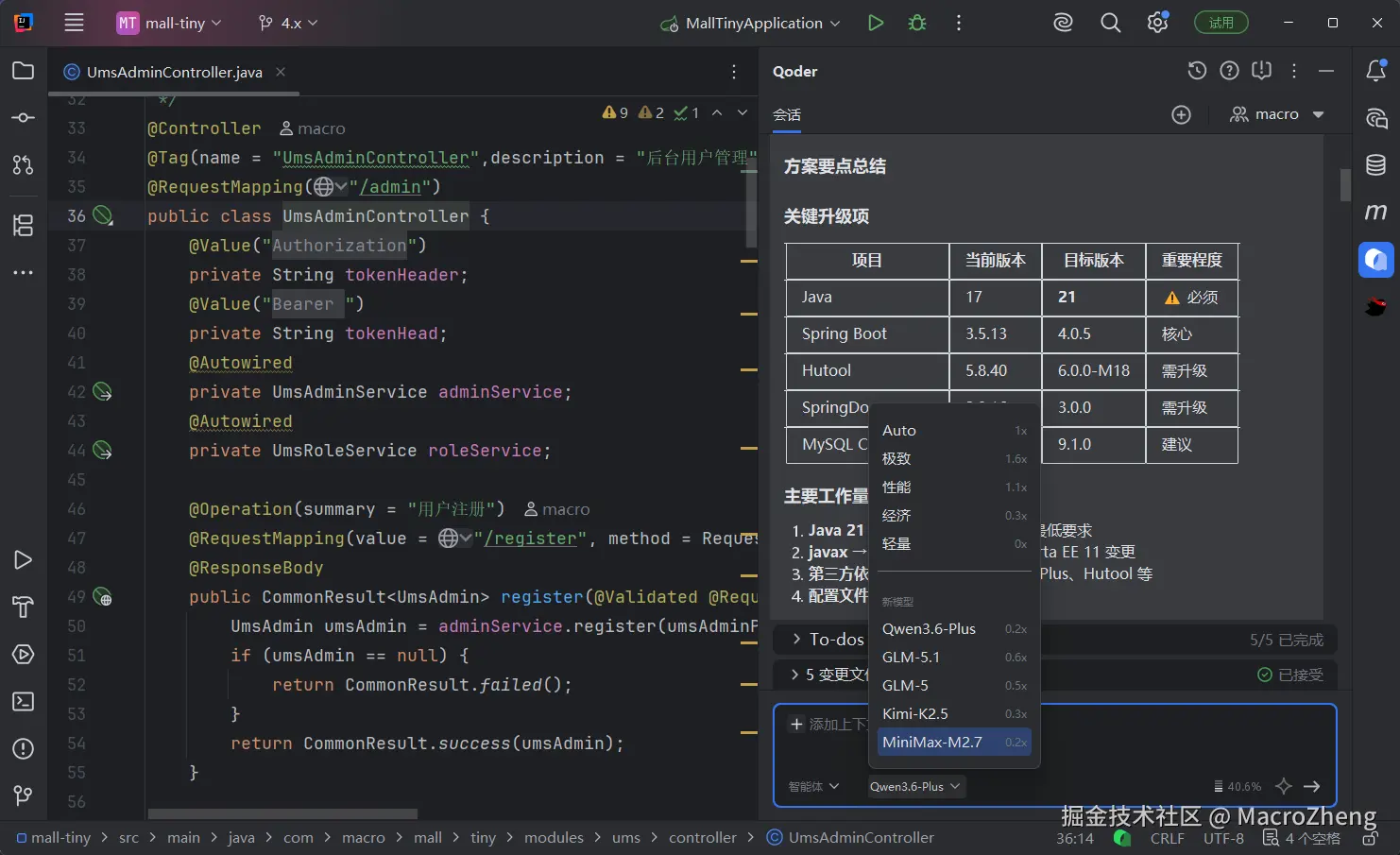Click UmsAdminController breadcrumb

[x=850, y=837]
